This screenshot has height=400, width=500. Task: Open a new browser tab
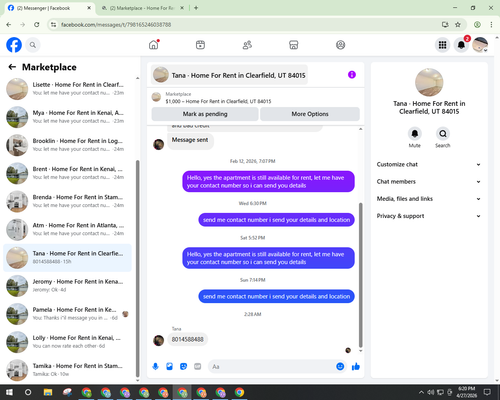[196, 8]
